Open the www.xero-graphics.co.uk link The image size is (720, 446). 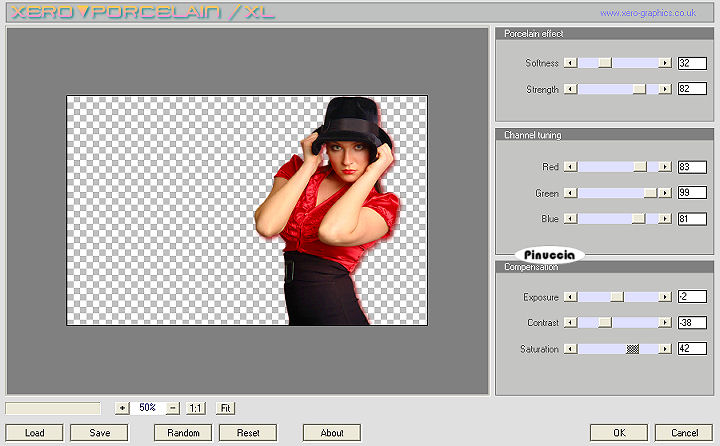[x=648, y=13]
